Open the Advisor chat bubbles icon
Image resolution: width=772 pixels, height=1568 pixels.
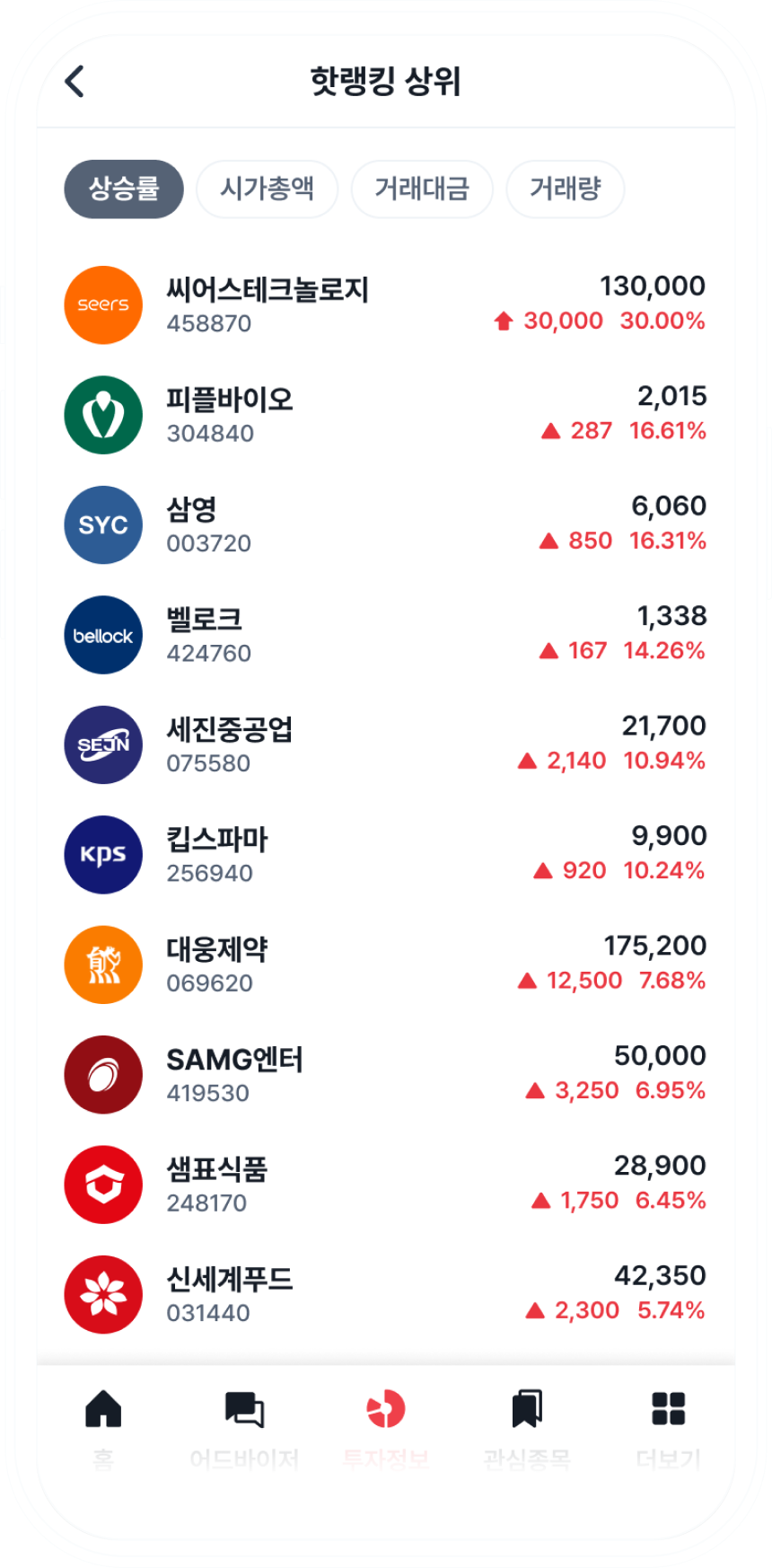[x=244, y=1408]
